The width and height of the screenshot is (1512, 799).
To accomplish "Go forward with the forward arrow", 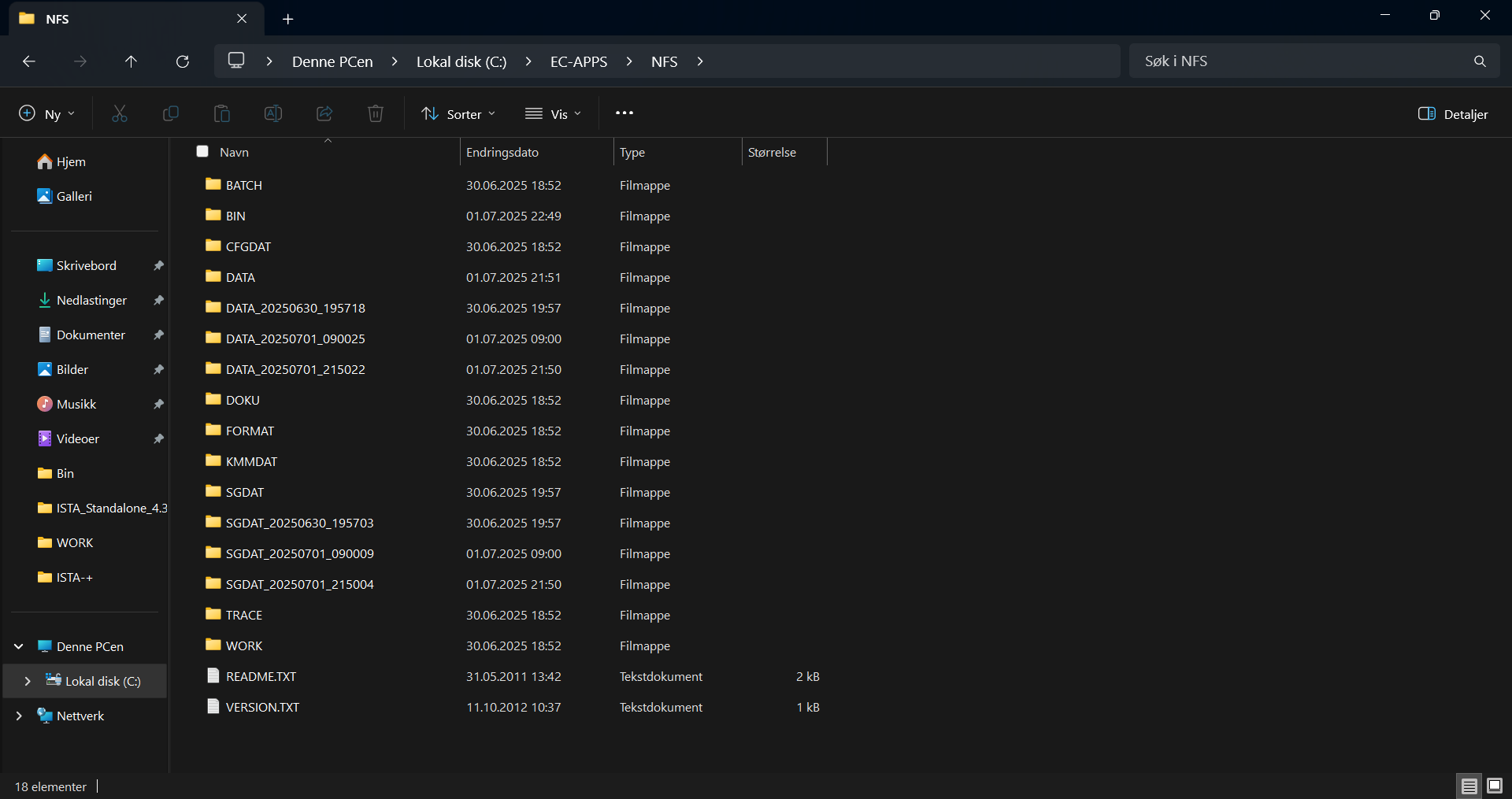I will (x=80, y=61).
